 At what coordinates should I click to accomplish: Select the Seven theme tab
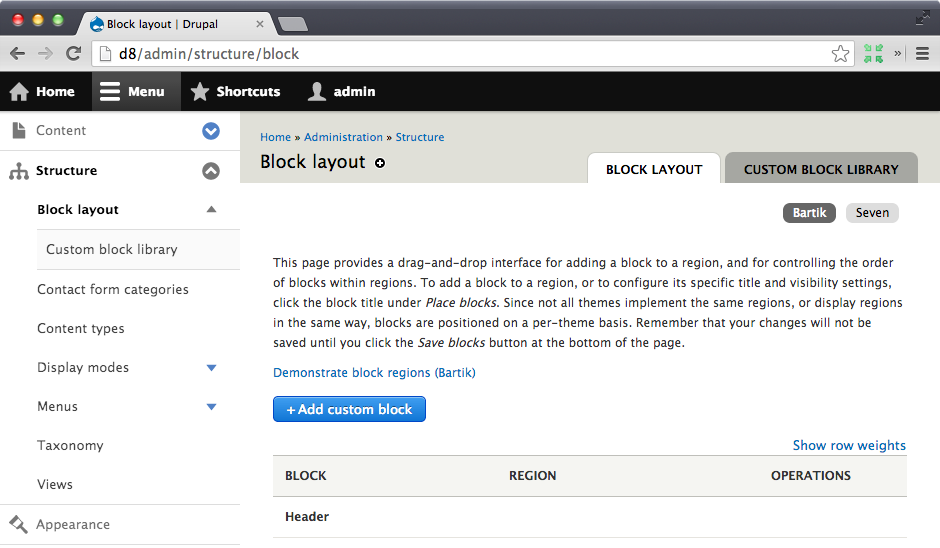pyautogui.click(x=872, y=213)
